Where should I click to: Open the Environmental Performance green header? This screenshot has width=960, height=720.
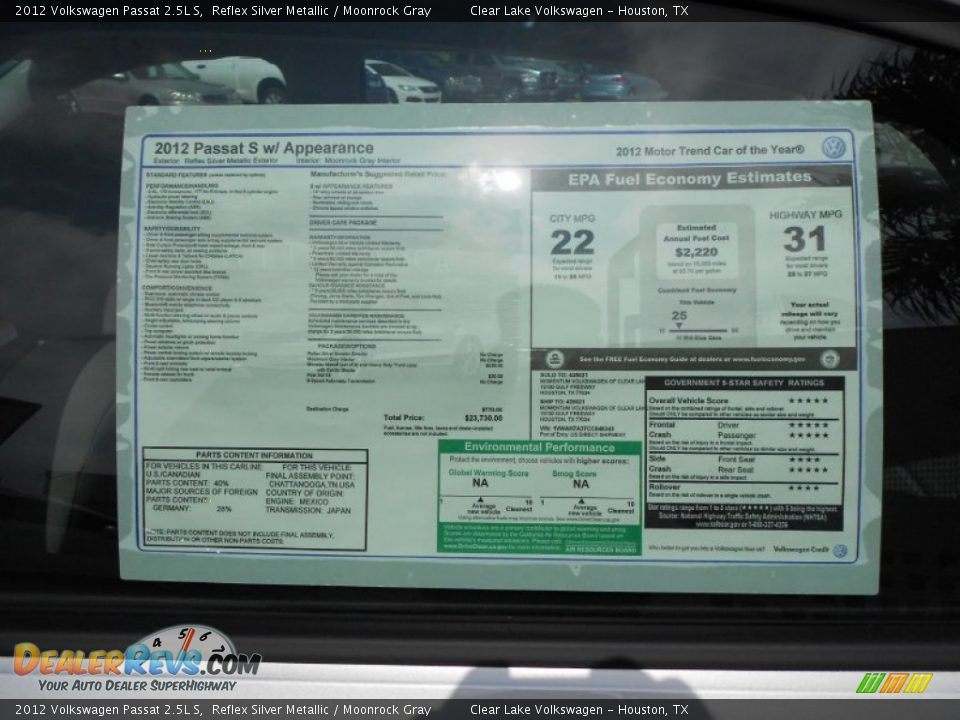(x=539, y=447)
